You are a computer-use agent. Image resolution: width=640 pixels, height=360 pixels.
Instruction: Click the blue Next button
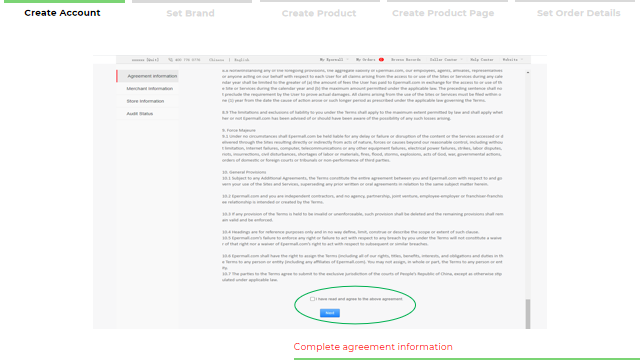click(x=330, y=313)
